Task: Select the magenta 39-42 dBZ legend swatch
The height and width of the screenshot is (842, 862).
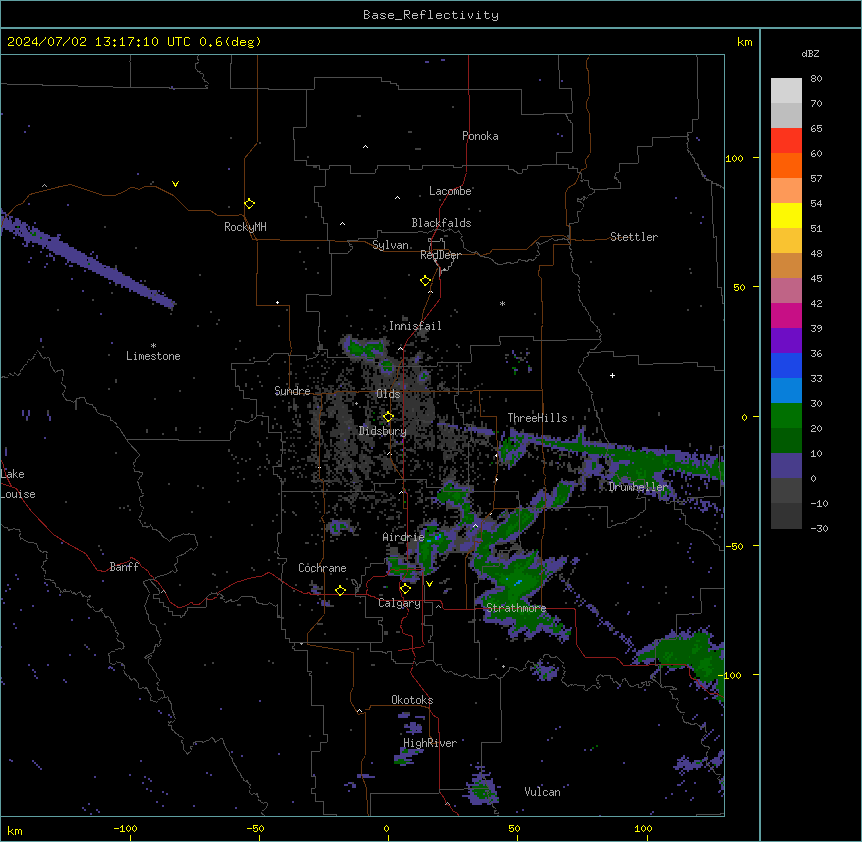Action: [x=786, y=316]
